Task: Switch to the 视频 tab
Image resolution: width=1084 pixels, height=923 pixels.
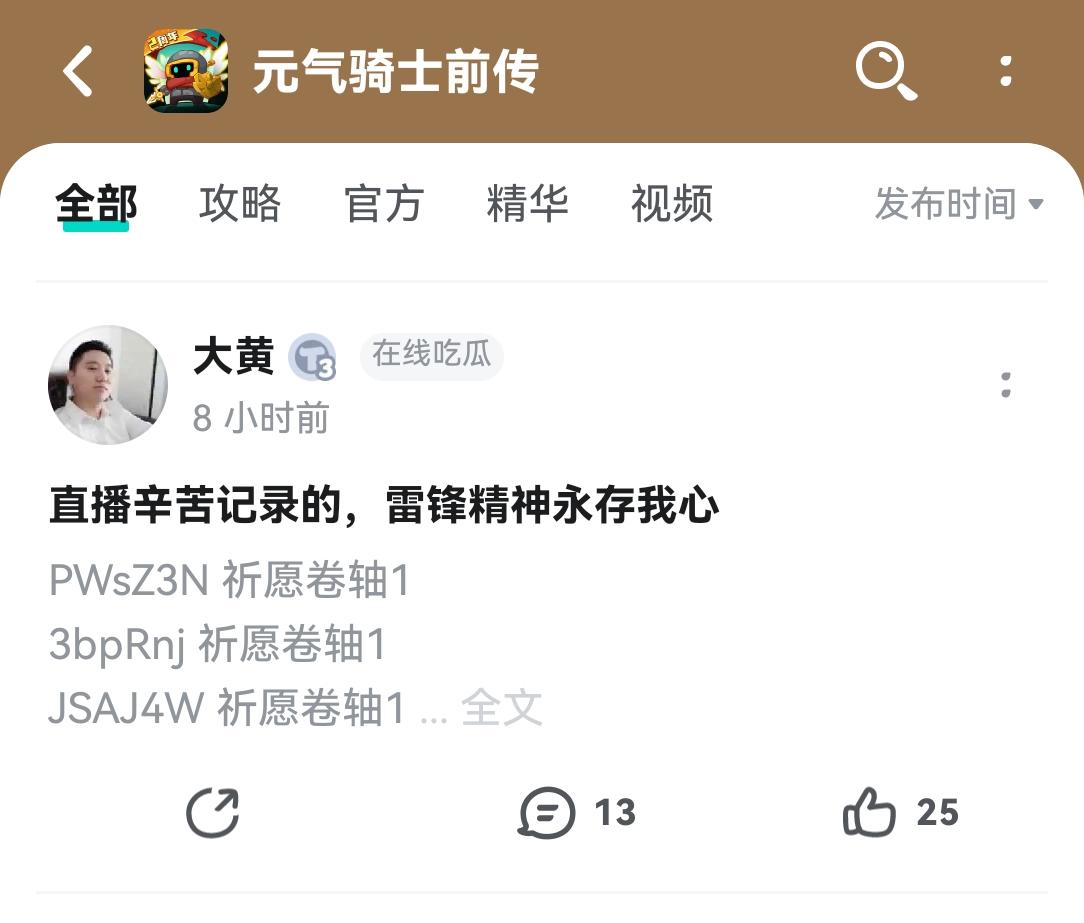Action: pos(671,204)
